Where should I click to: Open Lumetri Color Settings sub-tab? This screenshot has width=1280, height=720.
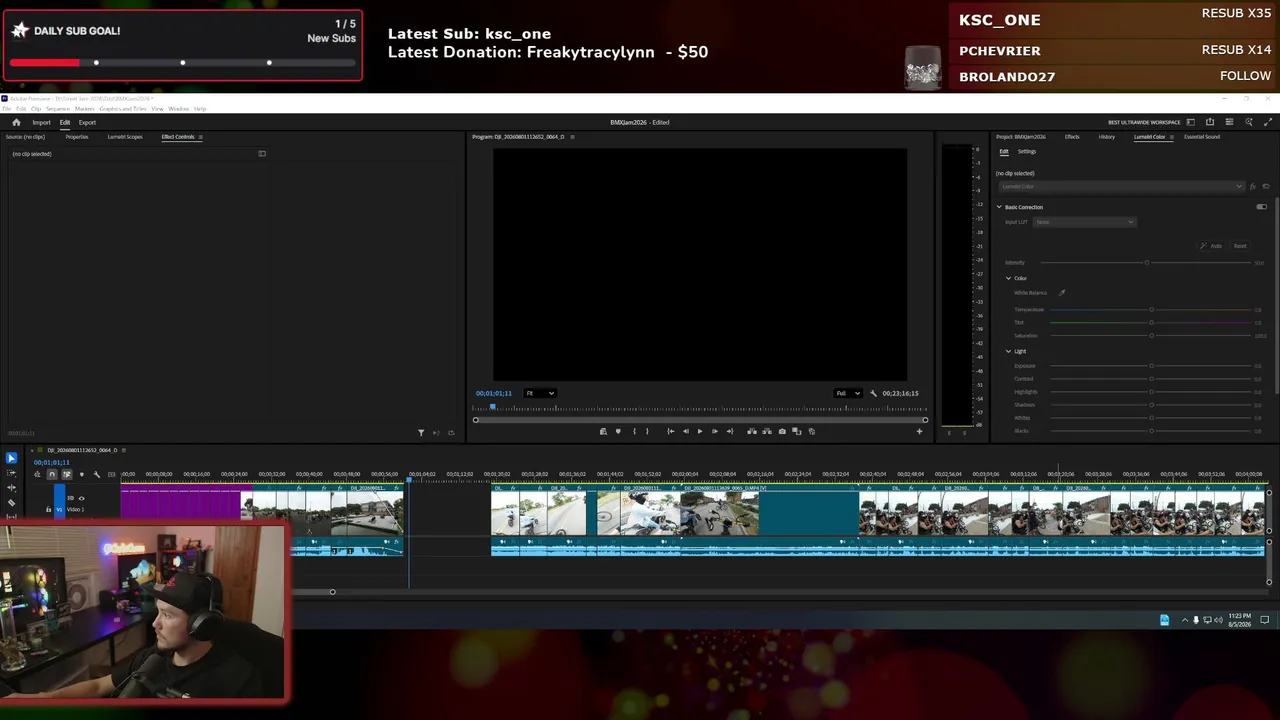pos(1027,152)
